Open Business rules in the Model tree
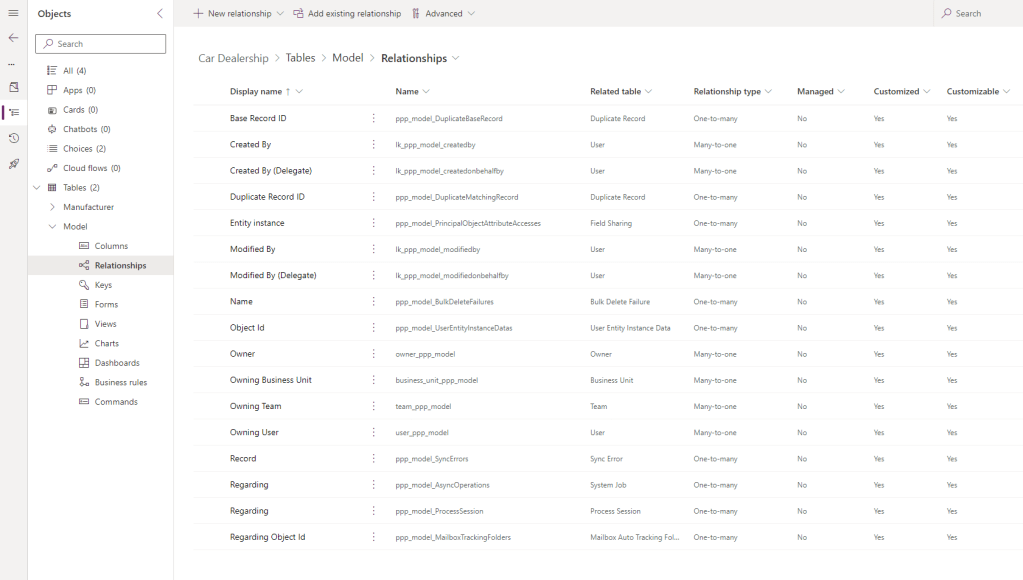Image resolution: width=1023 pixels, height=580 pixels. click(x=120, y=382)
